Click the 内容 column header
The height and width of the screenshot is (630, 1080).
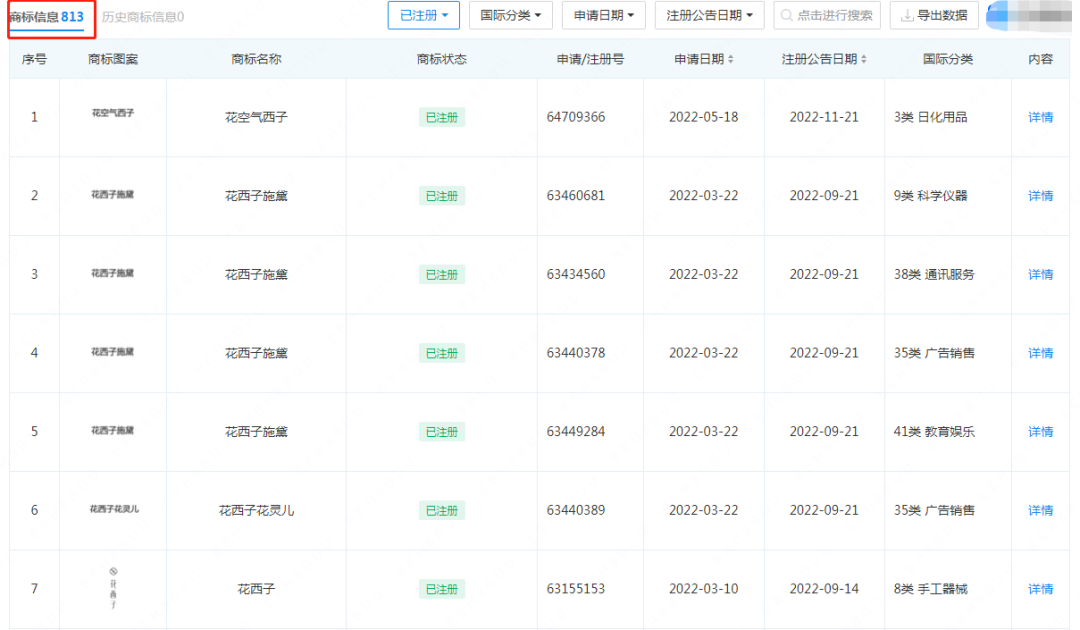click(x=1040, y=59)
